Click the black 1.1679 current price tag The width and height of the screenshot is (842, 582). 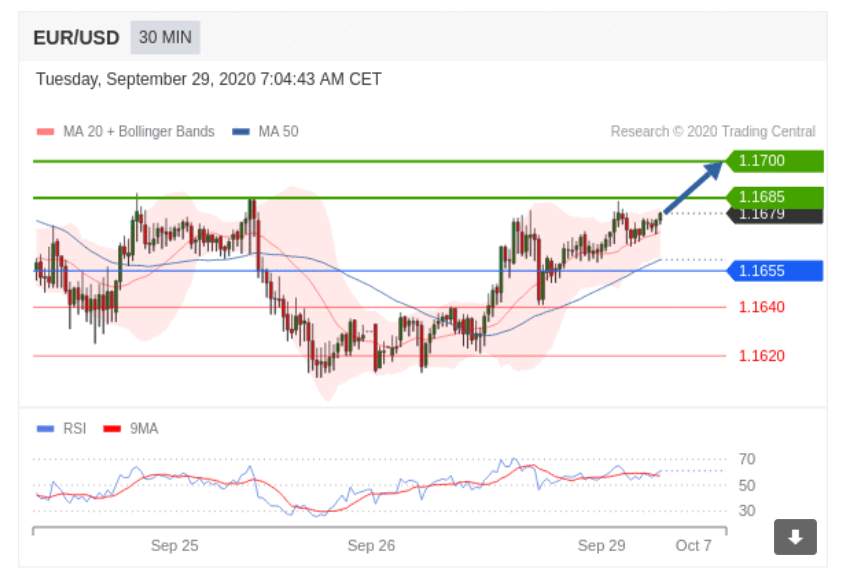(x=774, y=216)
